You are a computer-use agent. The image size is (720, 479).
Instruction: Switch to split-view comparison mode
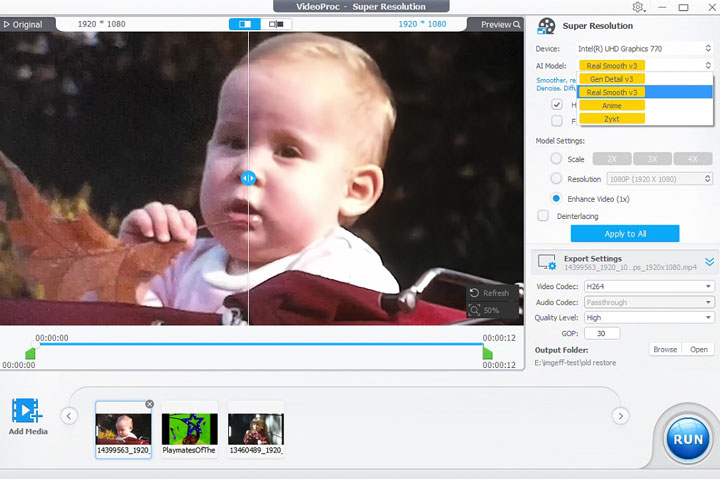[x=245, y=24]
